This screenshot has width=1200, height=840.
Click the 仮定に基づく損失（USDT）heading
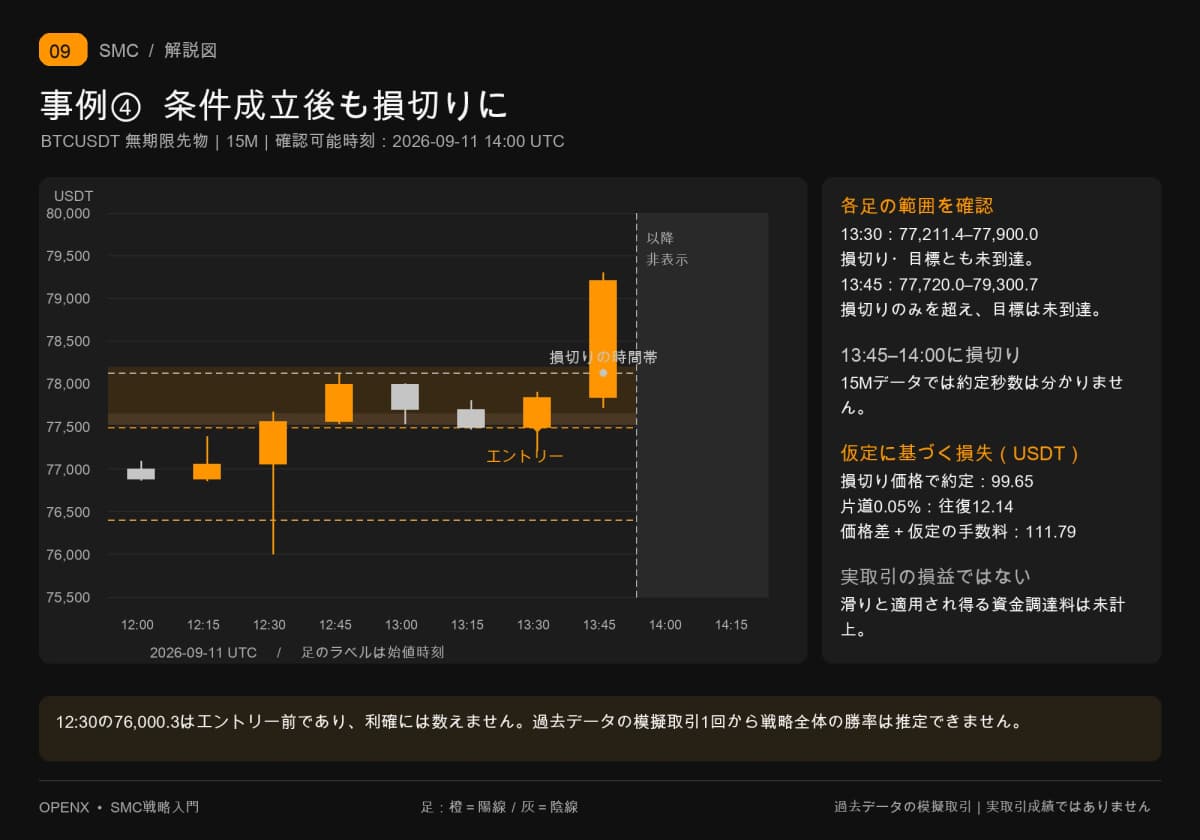(961, 454)
